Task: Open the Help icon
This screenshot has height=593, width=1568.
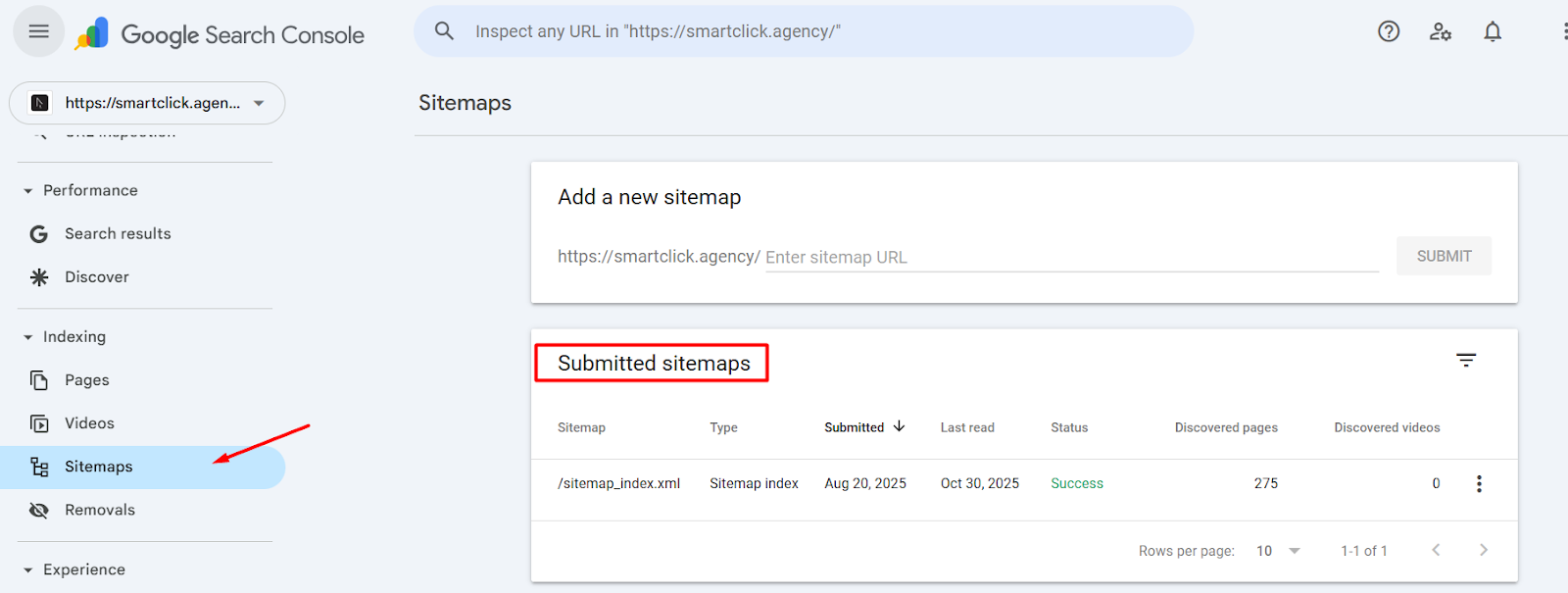Action: tap(1389, 31)
